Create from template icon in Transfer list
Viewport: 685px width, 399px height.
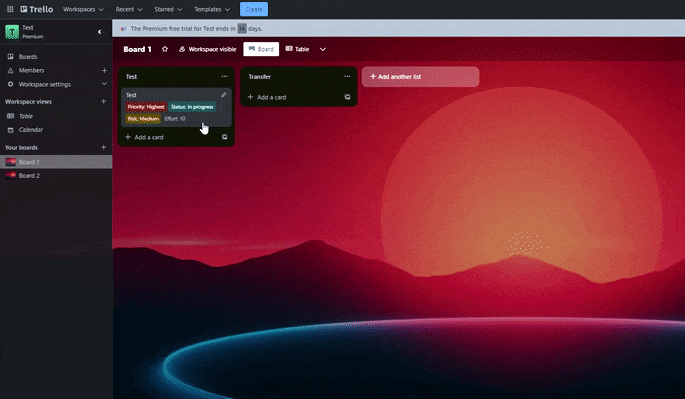point(347,97)
